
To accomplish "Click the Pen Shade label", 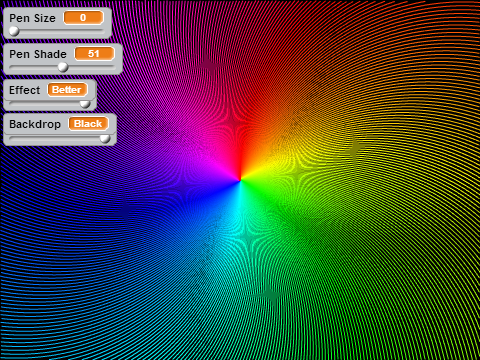I will 38,54.
